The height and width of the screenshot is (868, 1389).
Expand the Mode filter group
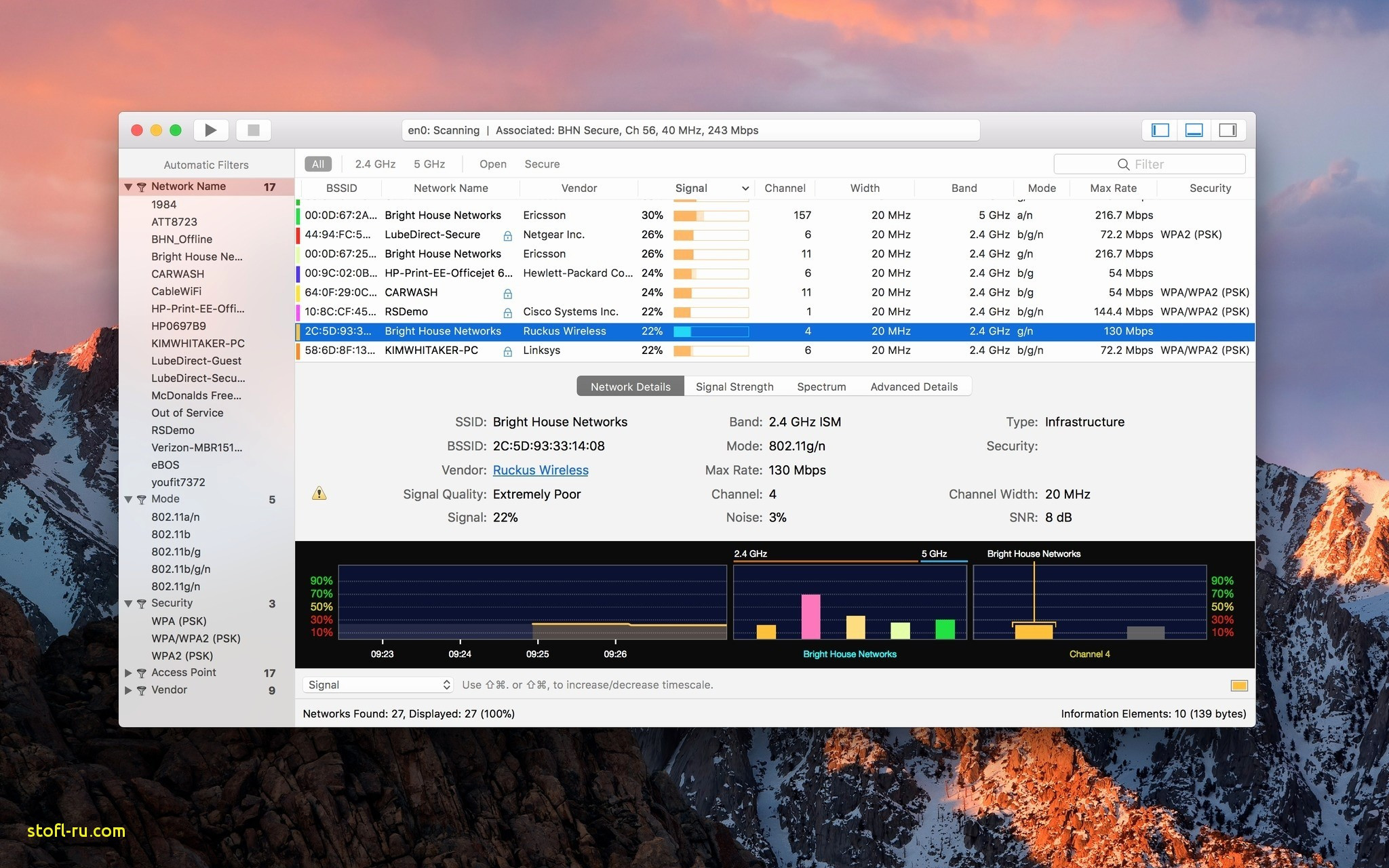point(128,499)
